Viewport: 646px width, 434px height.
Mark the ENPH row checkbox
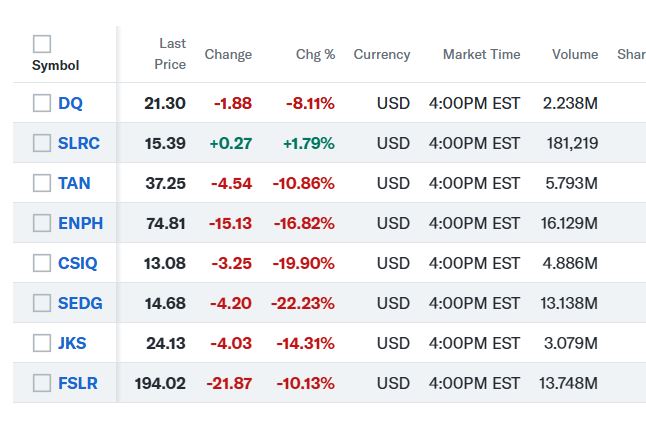(42, 223)
